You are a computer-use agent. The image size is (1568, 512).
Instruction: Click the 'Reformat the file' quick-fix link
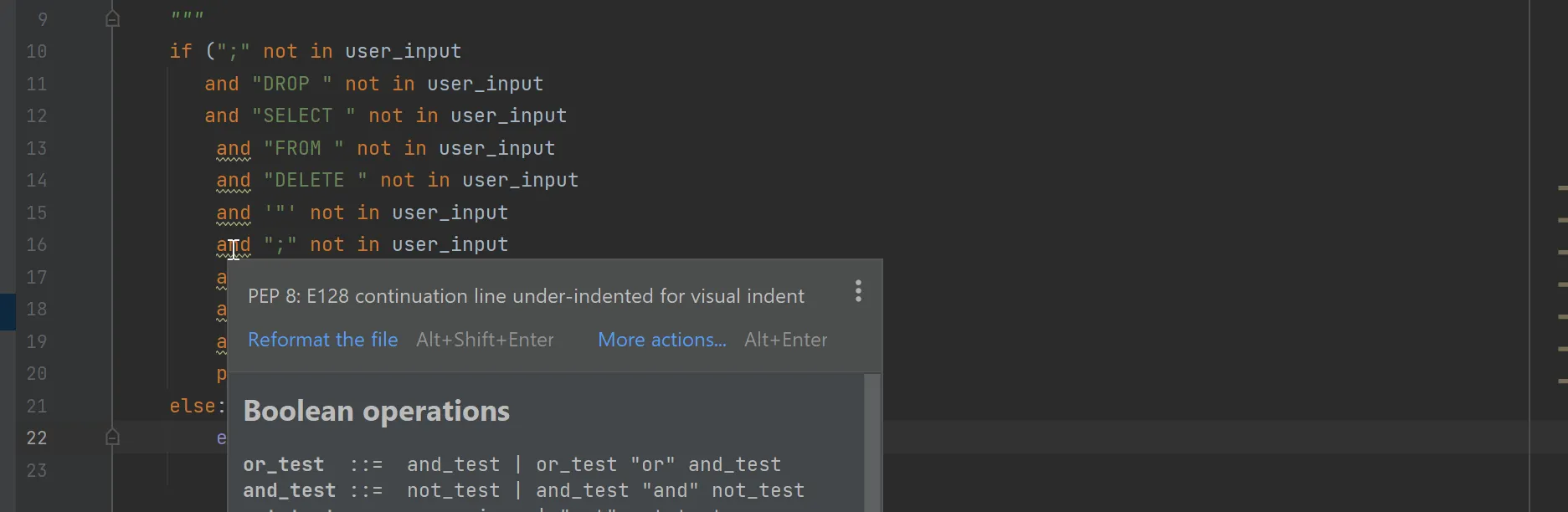[322, 340]
